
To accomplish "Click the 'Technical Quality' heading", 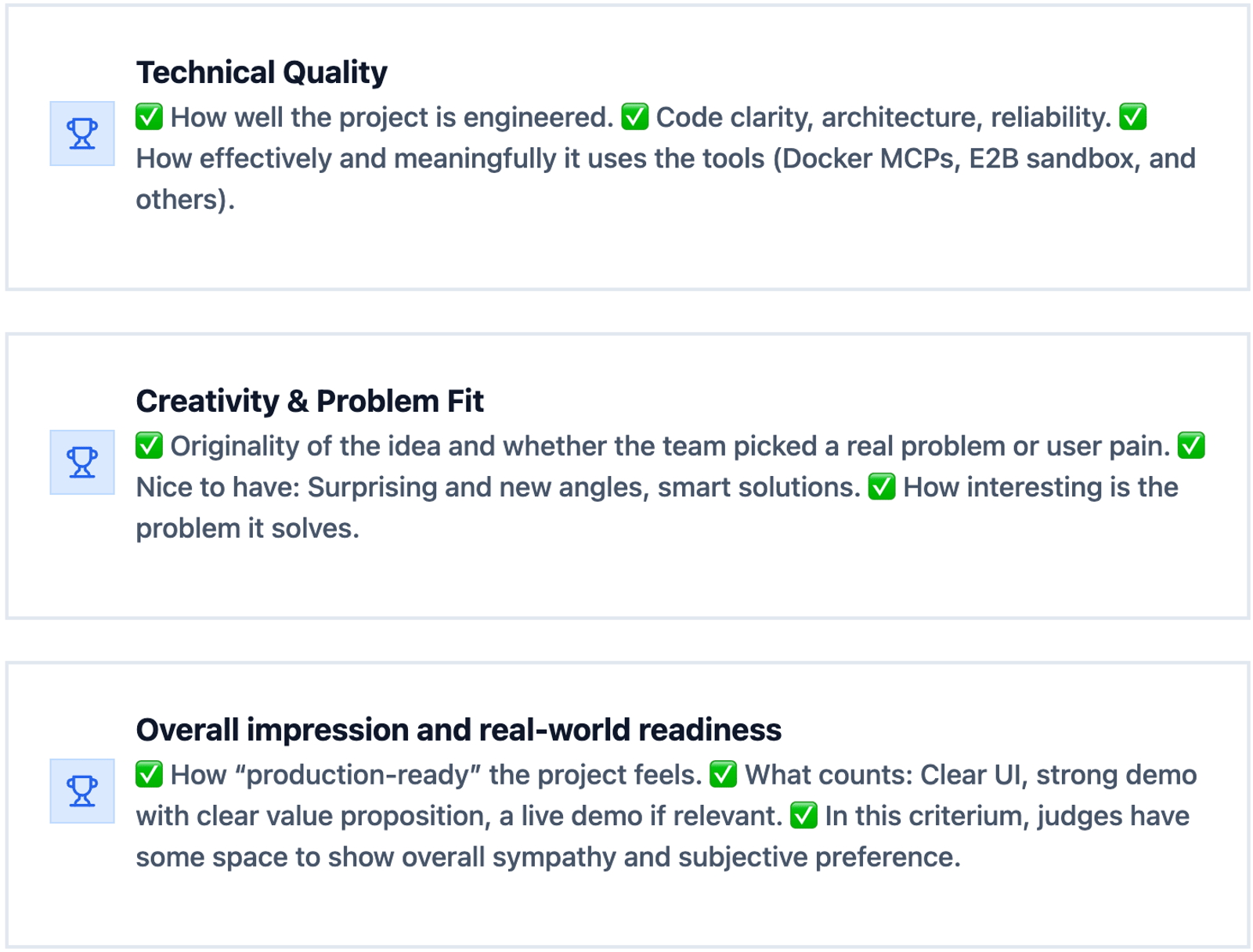I will [x=262, y=72].
